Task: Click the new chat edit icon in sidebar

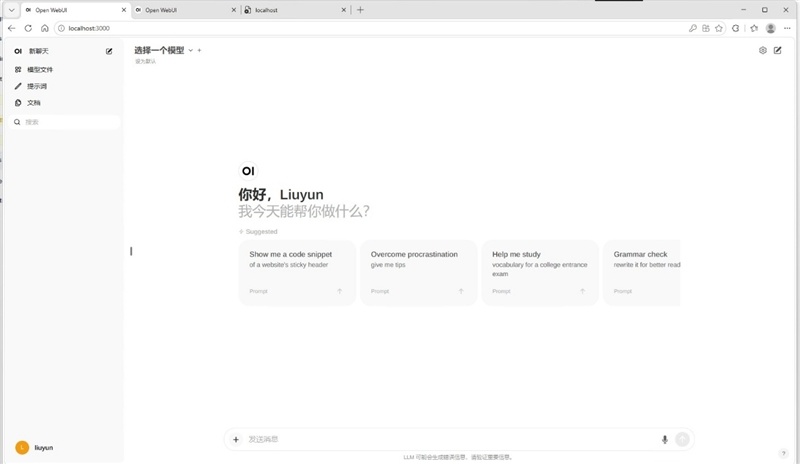Action: click(x=109, y=51)
